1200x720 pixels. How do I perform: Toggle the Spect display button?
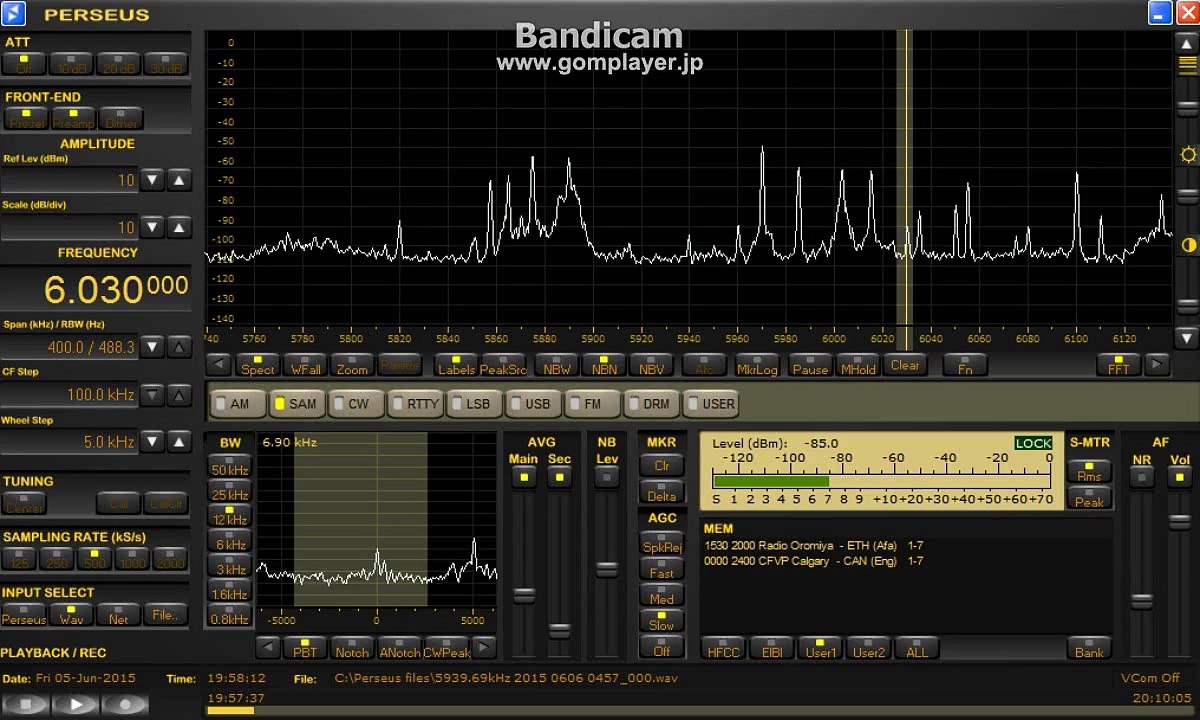click(258, 365)
